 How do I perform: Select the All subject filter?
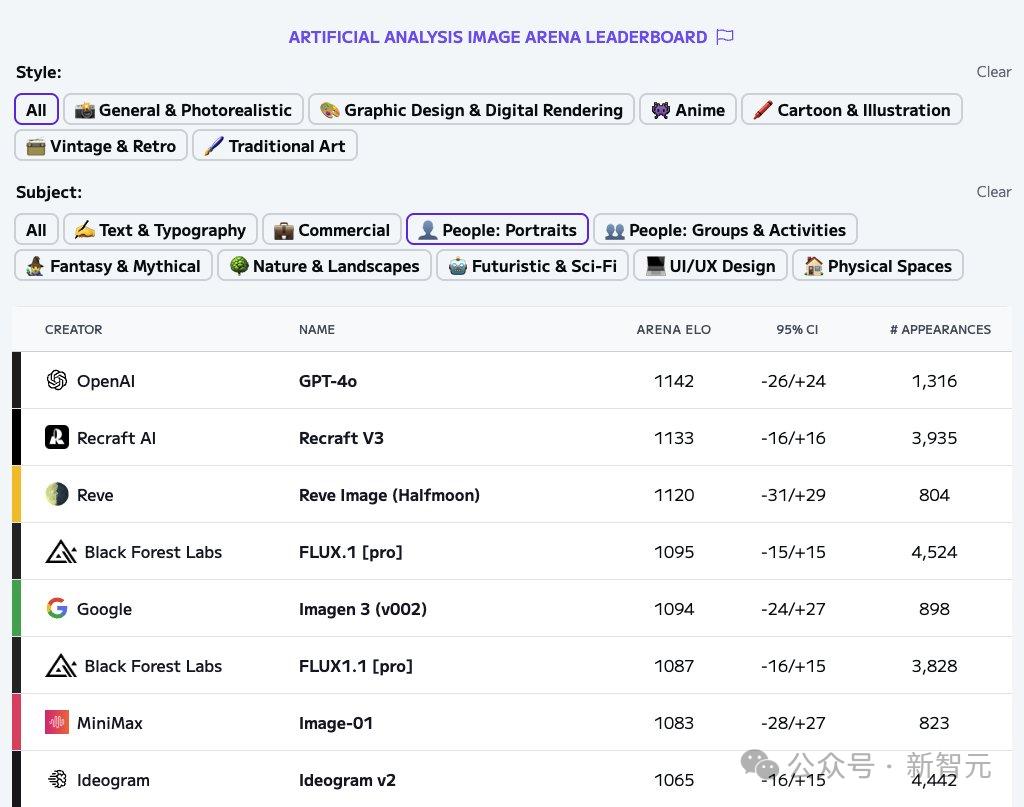[37, 230]
